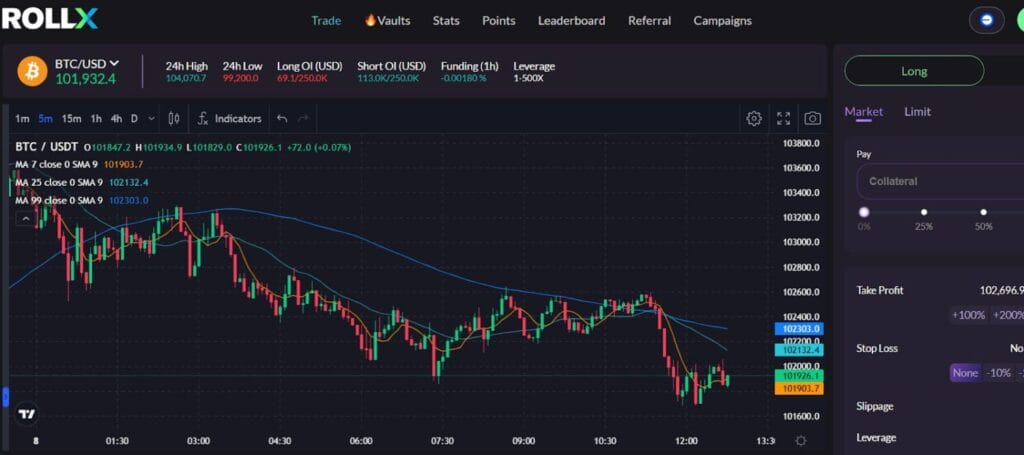This screenshot has width=1024, height=455.
Task: Go to the Stats page
Action: 446,21
